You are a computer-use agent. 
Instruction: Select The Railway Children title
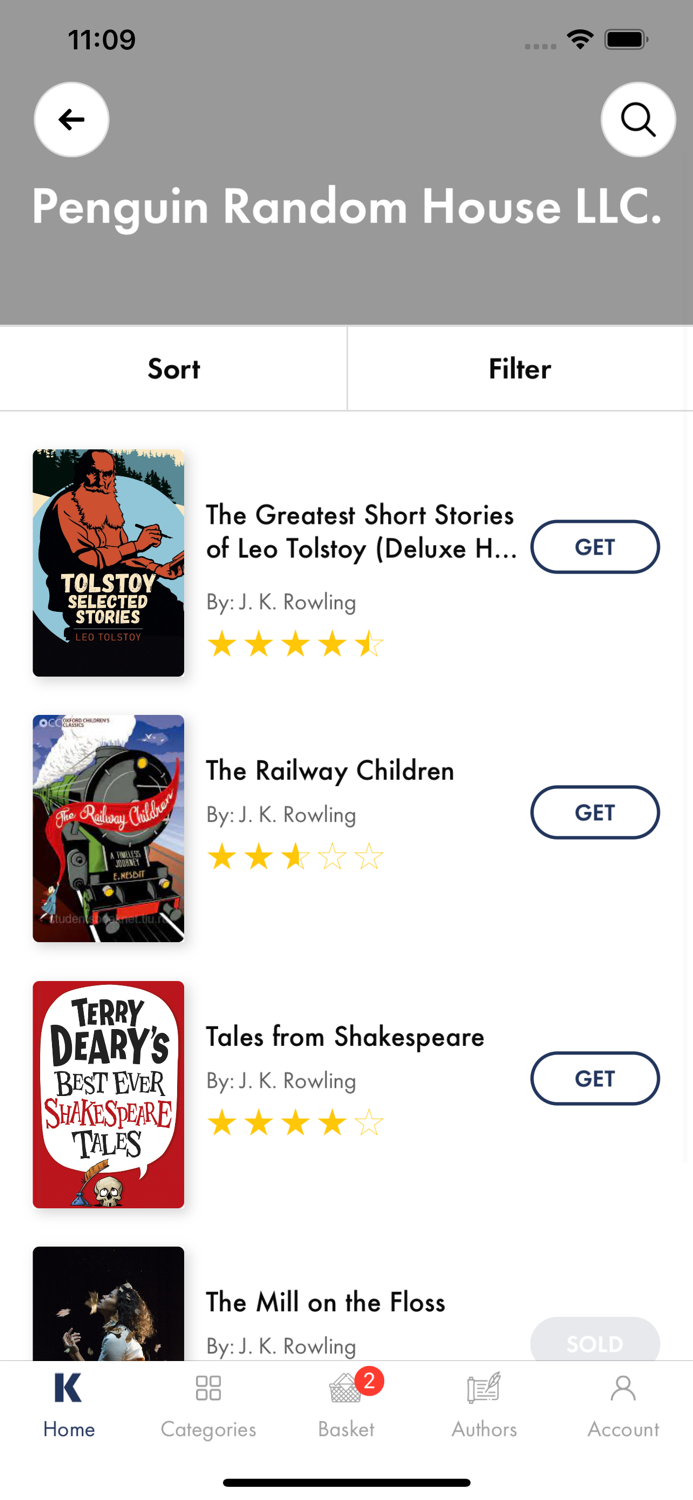point(330,771)
